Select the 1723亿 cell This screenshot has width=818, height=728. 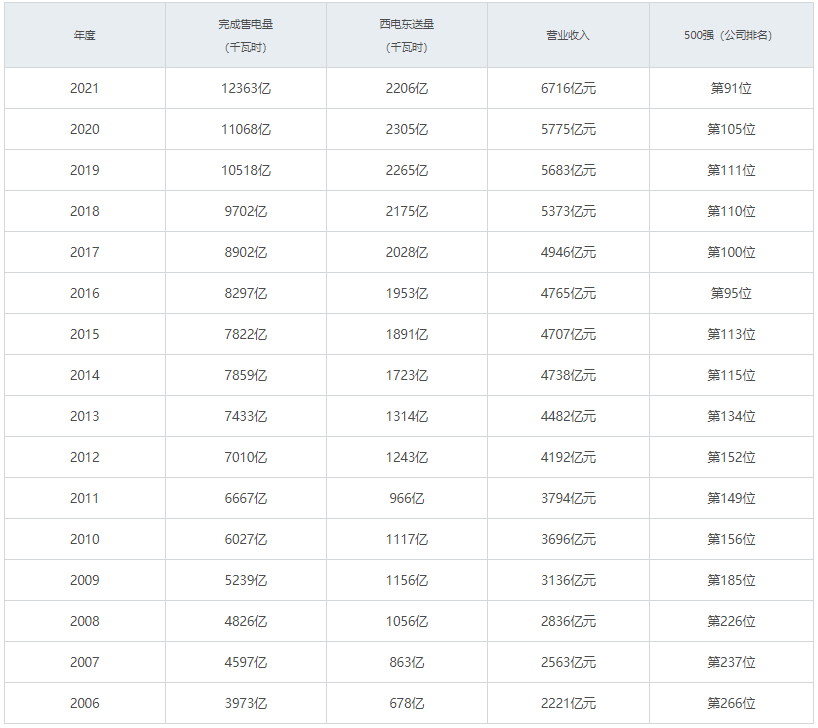click(x=407, y=375)
